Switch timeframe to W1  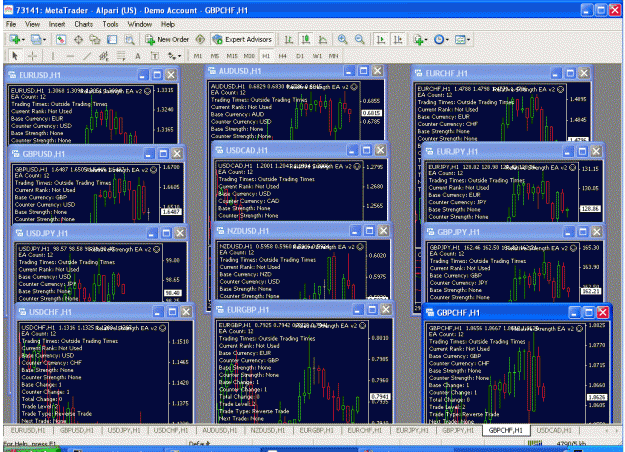pos(317,56)
